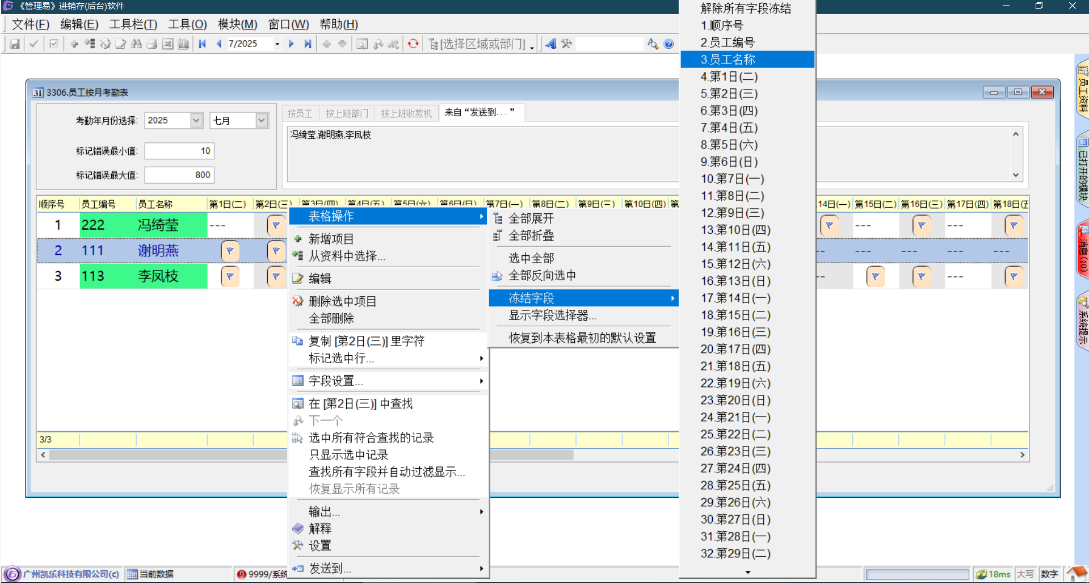Screen dimensions: 1089x583
Task: Switch to the 来自“发送到…” tab
Action: coord(480,113)
